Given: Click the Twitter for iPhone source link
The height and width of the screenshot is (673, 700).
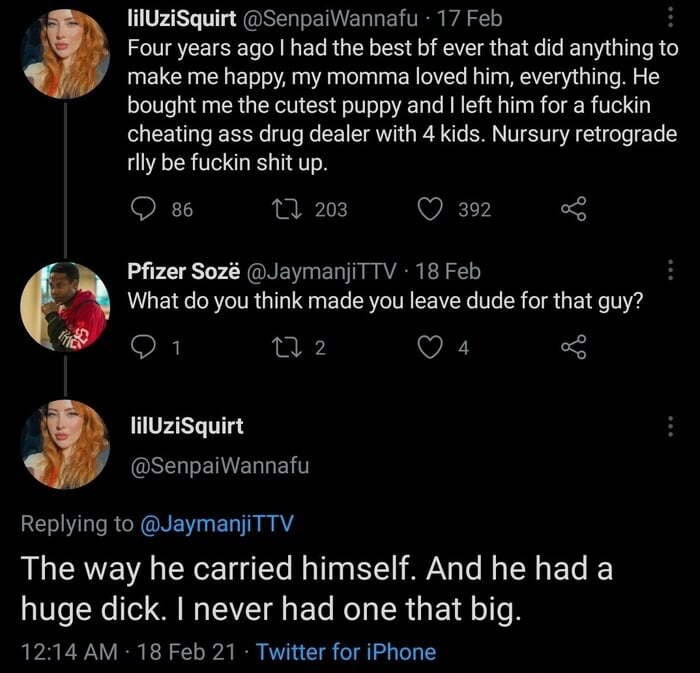Looking at the screenshot, I should pyautogui.click(x=346, y=653).
